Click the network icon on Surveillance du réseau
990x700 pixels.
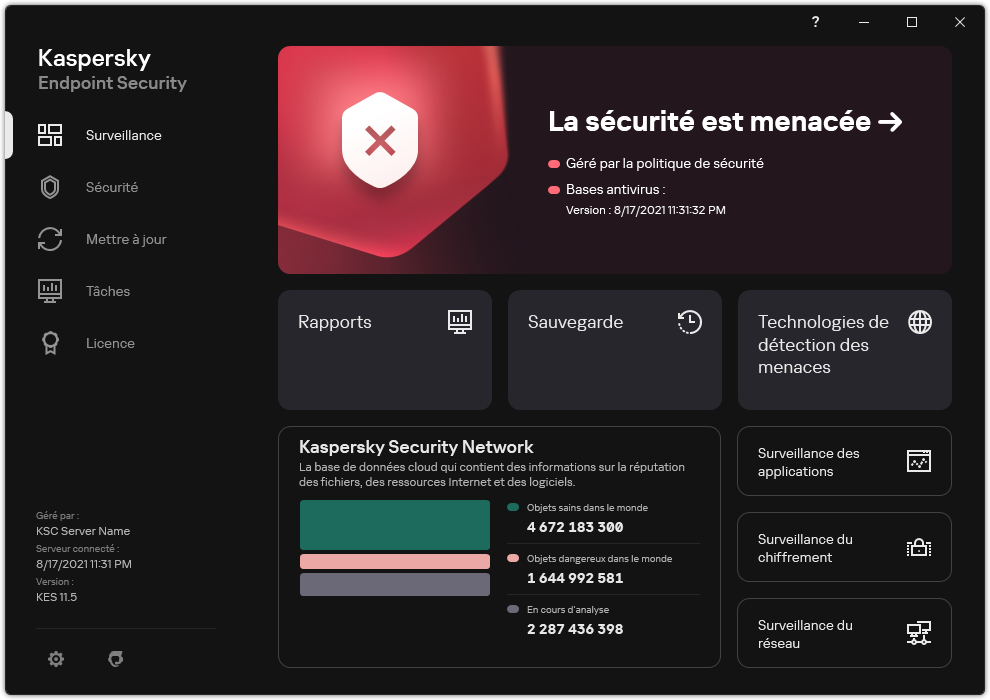coord(919,633)
